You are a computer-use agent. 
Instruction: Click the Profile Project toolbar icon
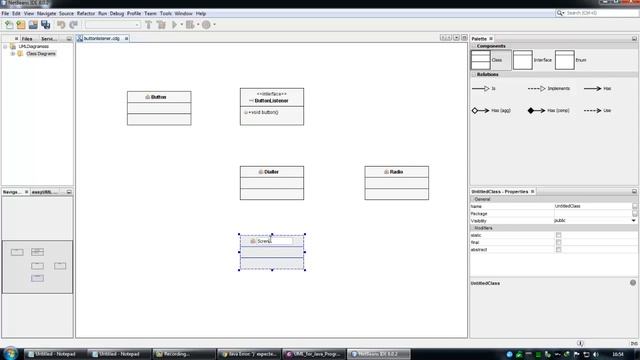coord(206,25)
